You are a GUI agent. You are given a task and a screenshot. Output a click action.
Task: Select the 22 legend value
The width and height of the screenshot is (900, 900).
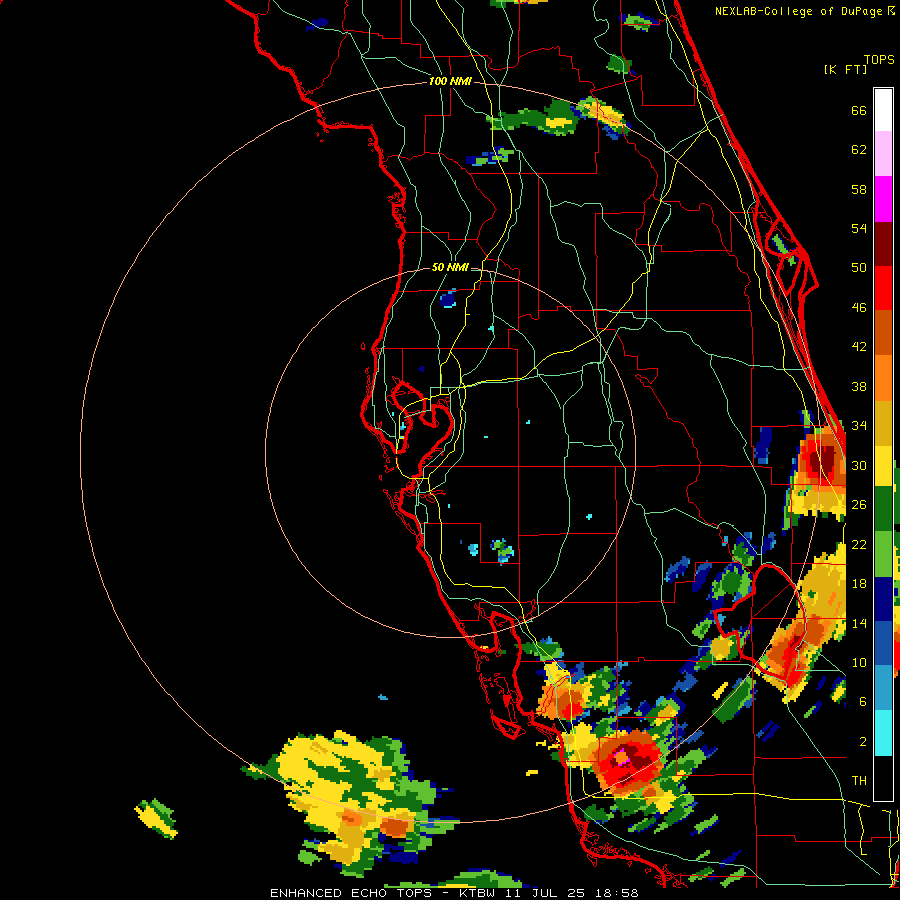pos(859,544)
